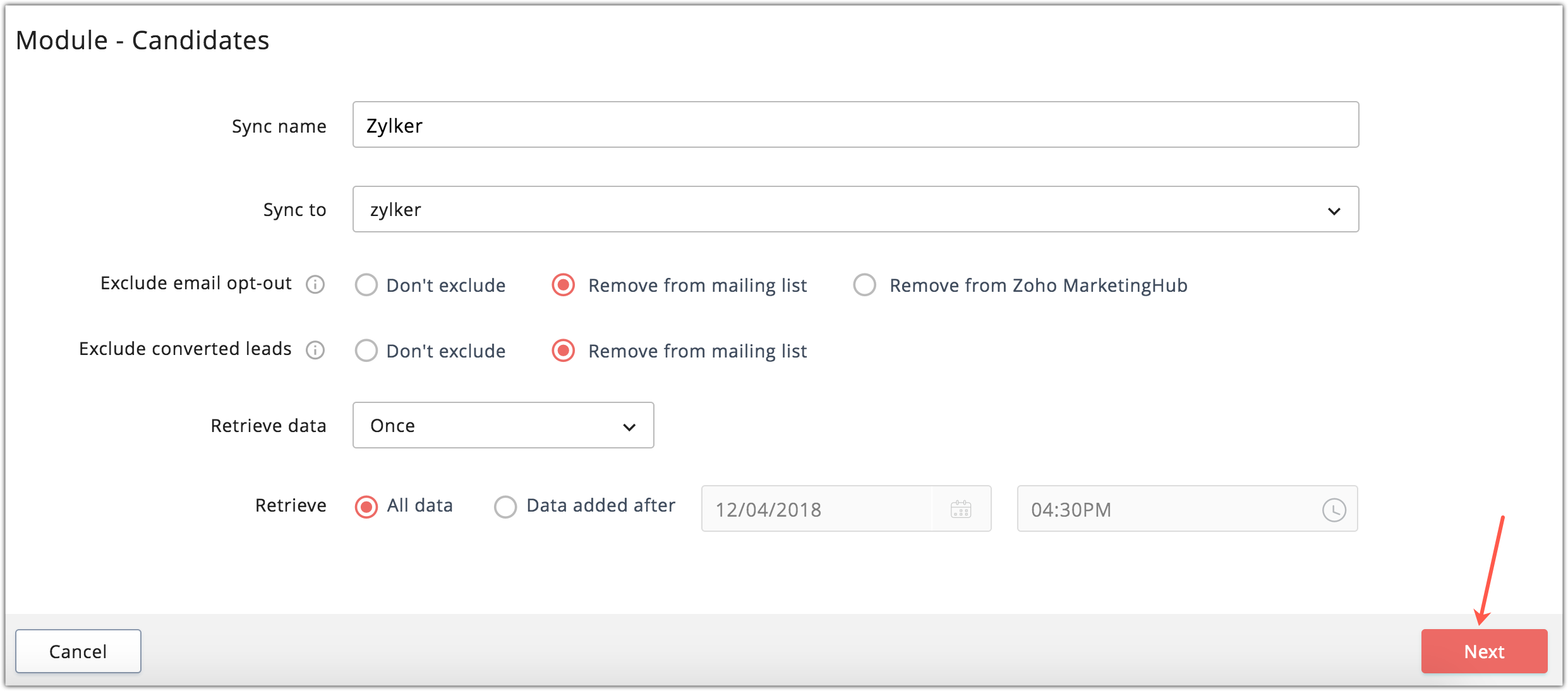Select Don't exclude for converted leads
This screenshot has width=1568, height=691.
[366, 351]
